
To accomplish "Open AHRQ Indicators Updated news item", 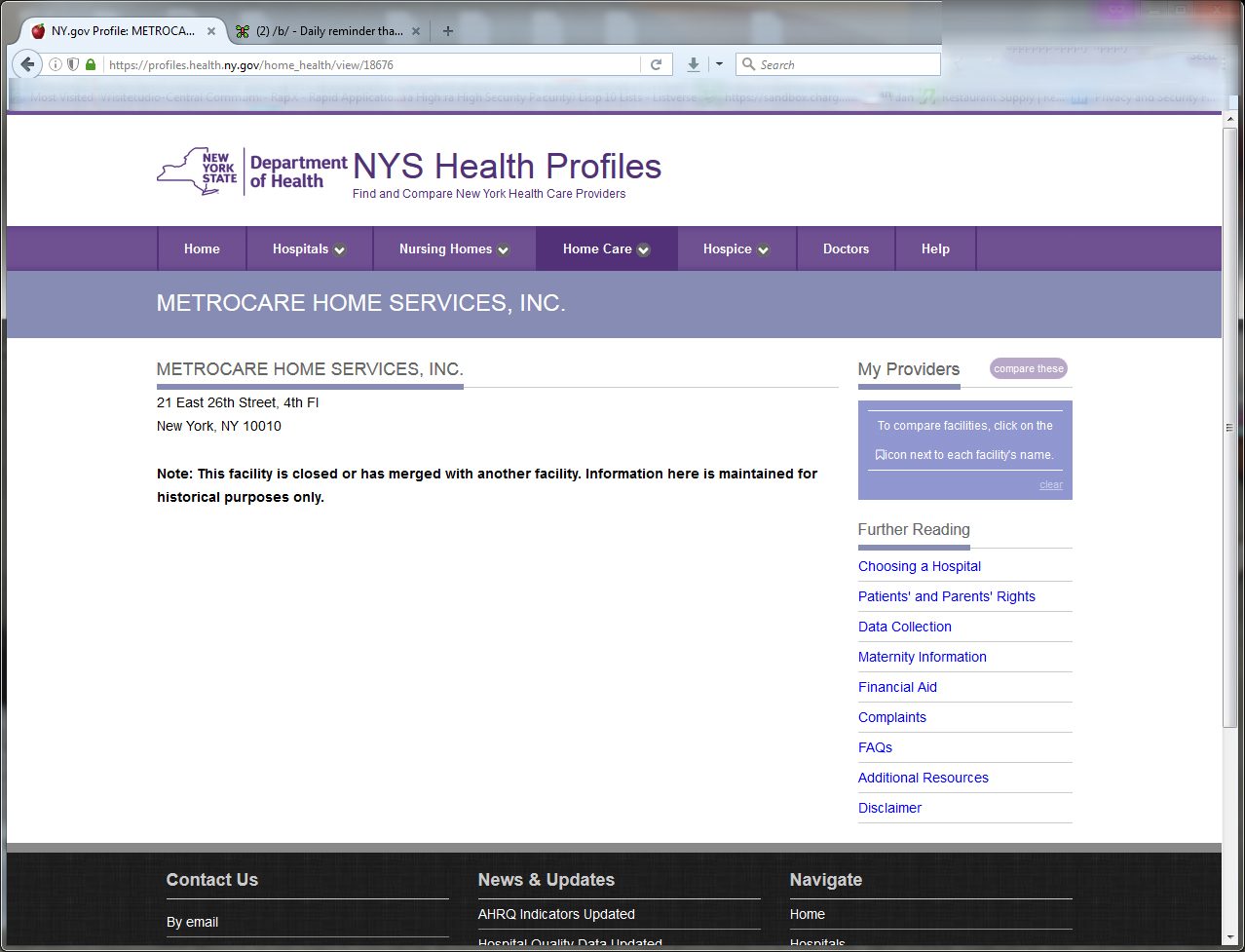I will click(556, 914).
